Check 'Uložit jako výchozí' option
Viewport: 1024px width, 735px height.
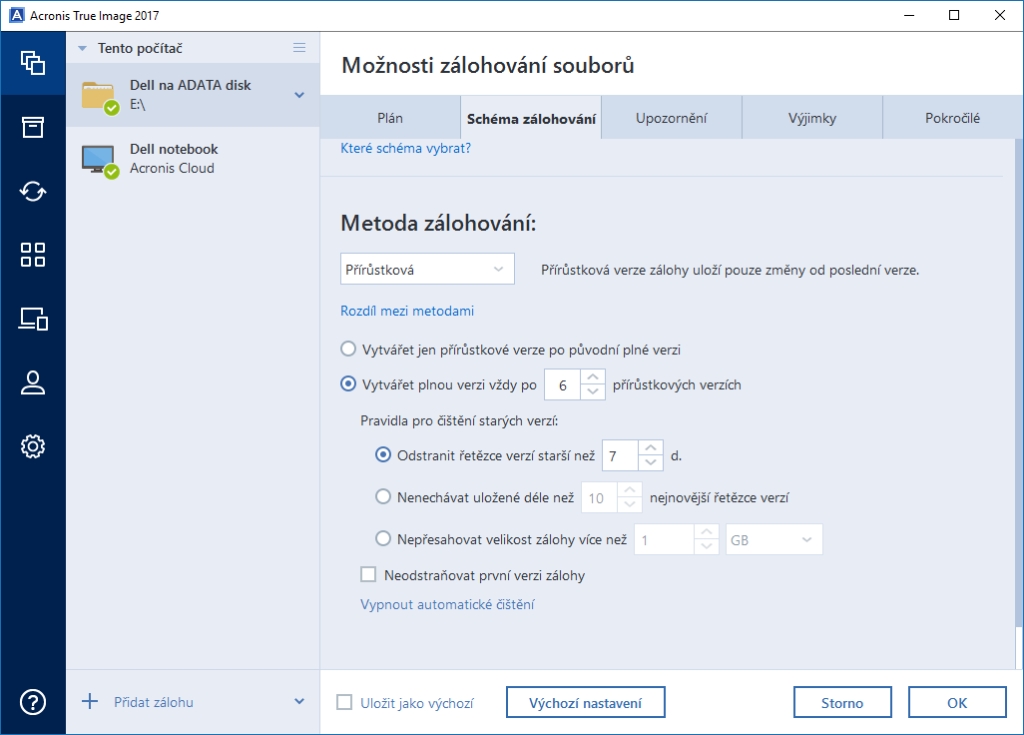[345, 703]
